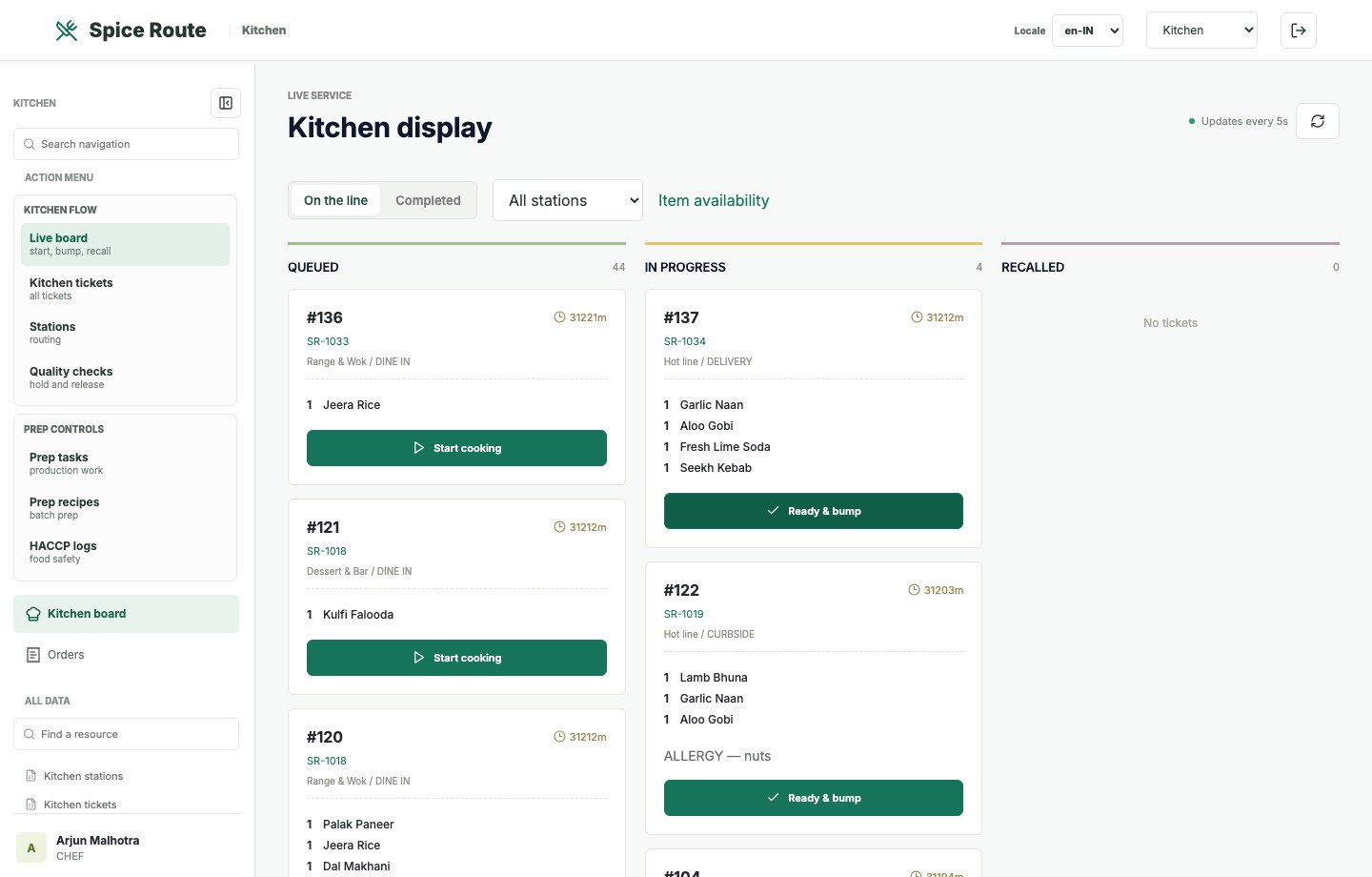The height and width of the screenshot is (877, 1372).
Task: Focus the Search navigation field
Action: click(x=126, y=144)
